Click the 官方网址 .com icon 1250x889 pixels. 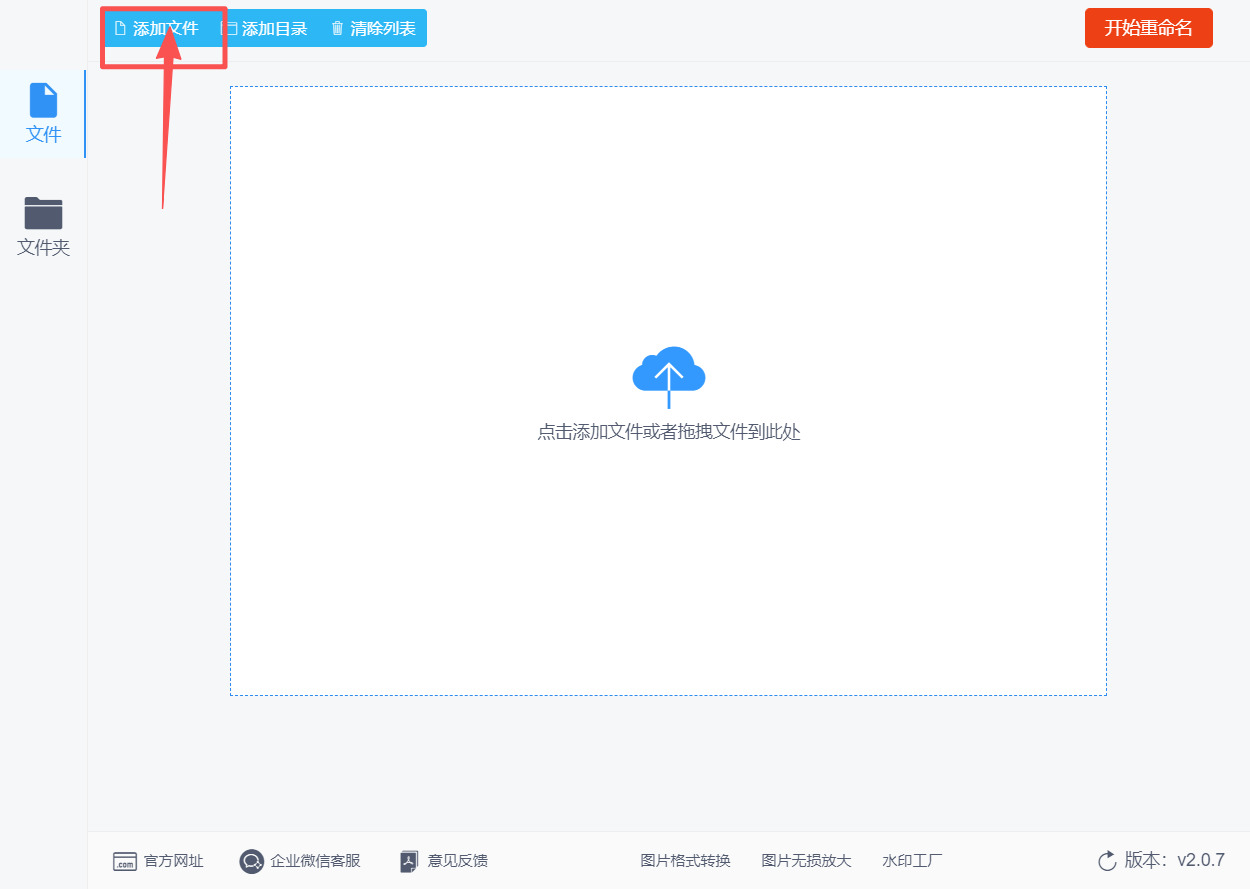[125, 862]
